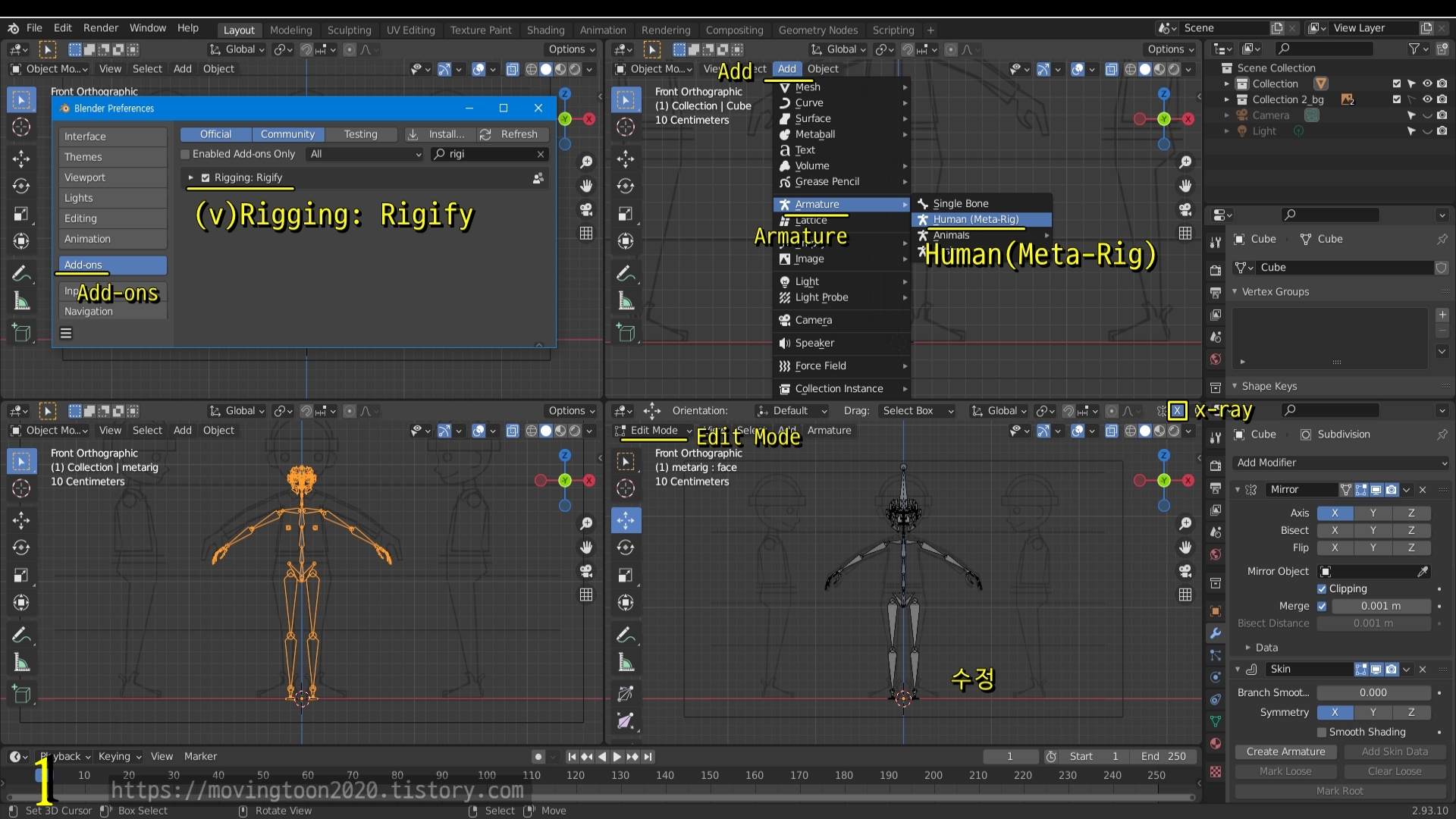Click Bone Roll tool in bottom-right viewport
The image size is (1456, 819).
pos(626,693)
